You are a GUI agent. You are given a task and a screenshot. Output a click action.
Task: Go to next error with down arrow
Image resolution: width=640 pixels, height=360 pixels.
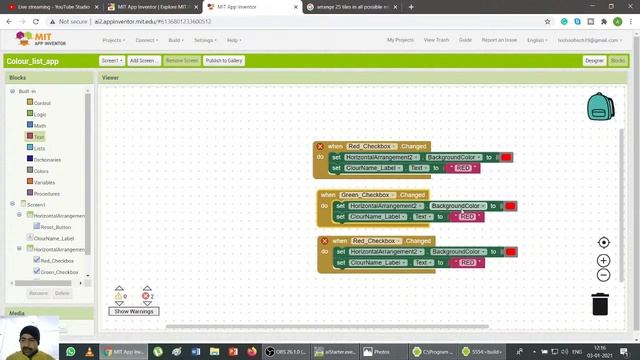pos(147,303)
